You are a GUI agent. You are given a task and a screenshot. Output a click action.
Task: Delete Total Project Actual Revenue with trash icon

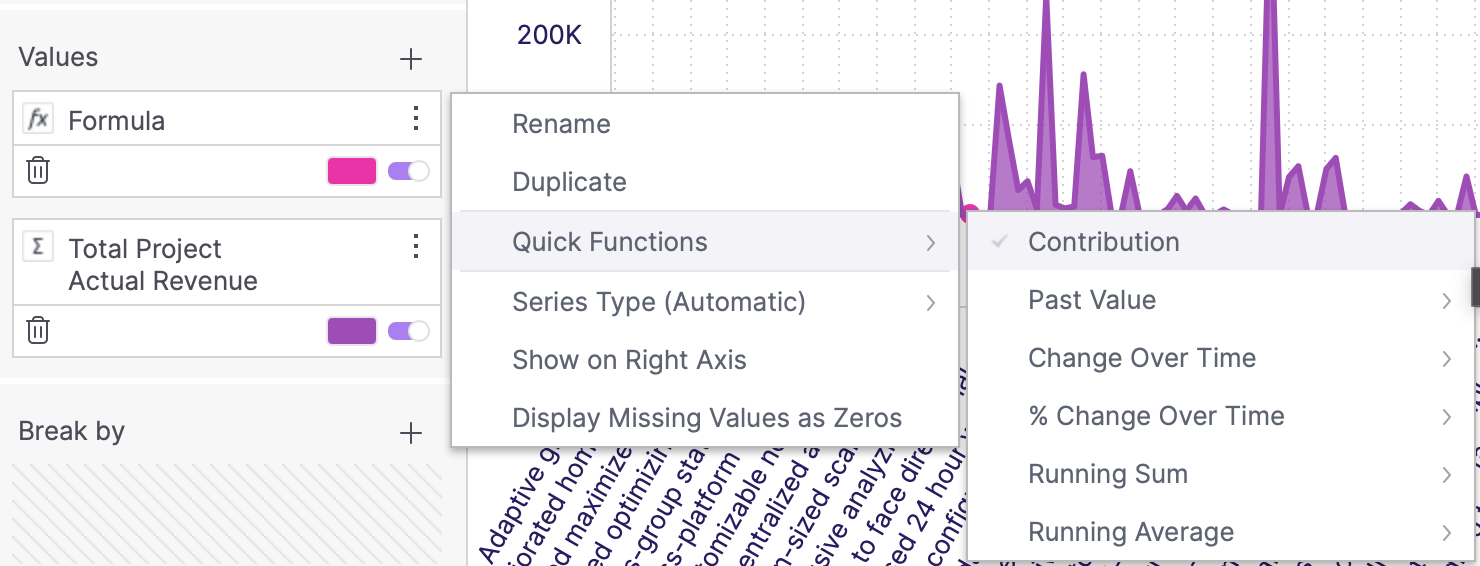point(38,330)
